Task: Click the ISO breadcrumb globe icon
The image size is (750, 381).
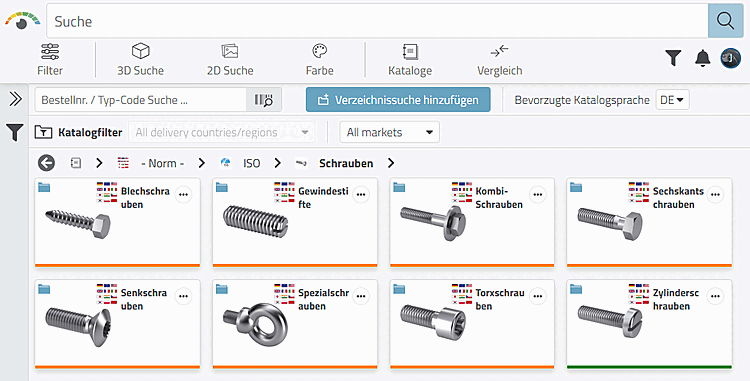Action: click(x=225, y=163)
